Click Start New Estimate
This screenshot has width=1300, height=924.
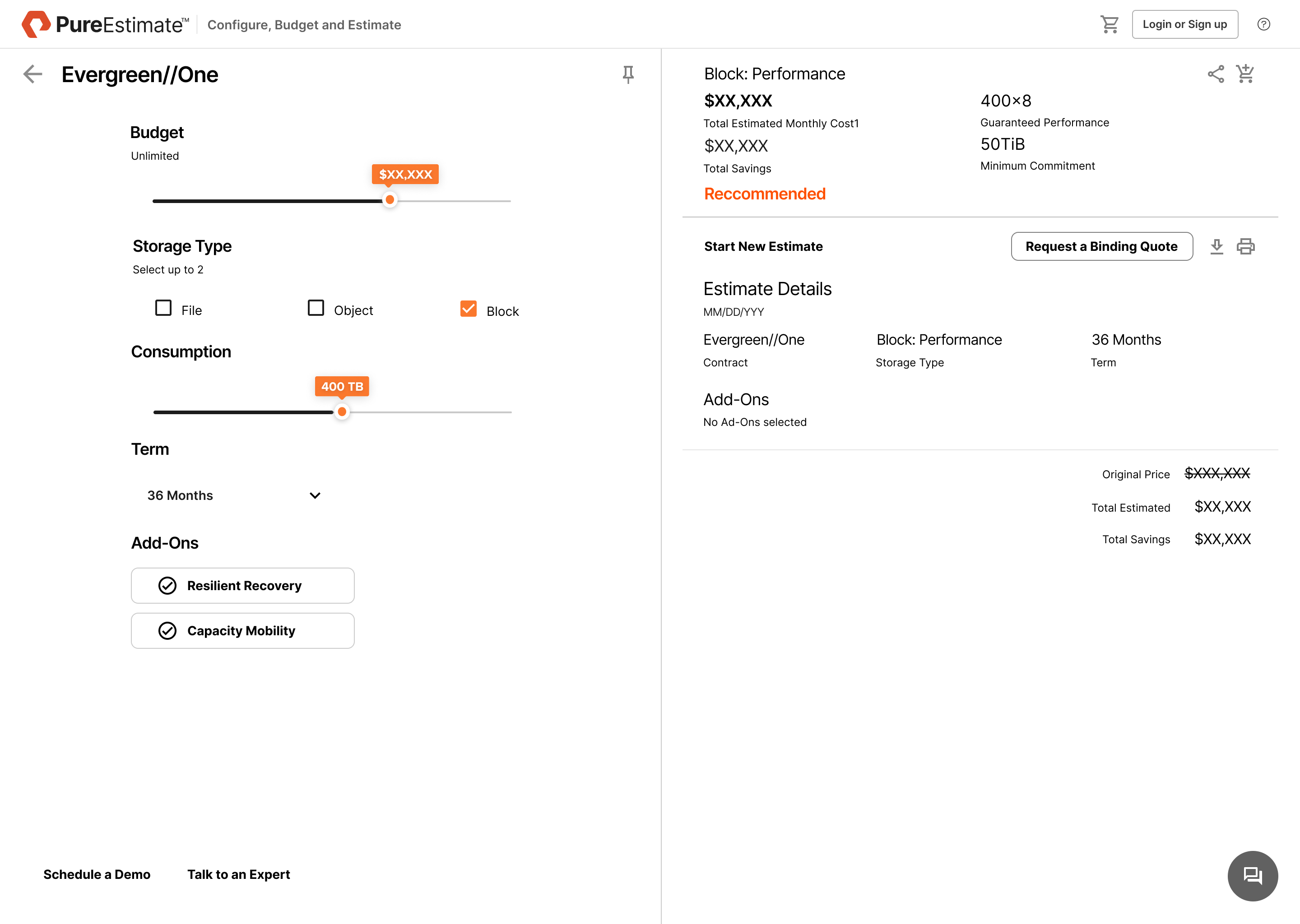[763, 246]
